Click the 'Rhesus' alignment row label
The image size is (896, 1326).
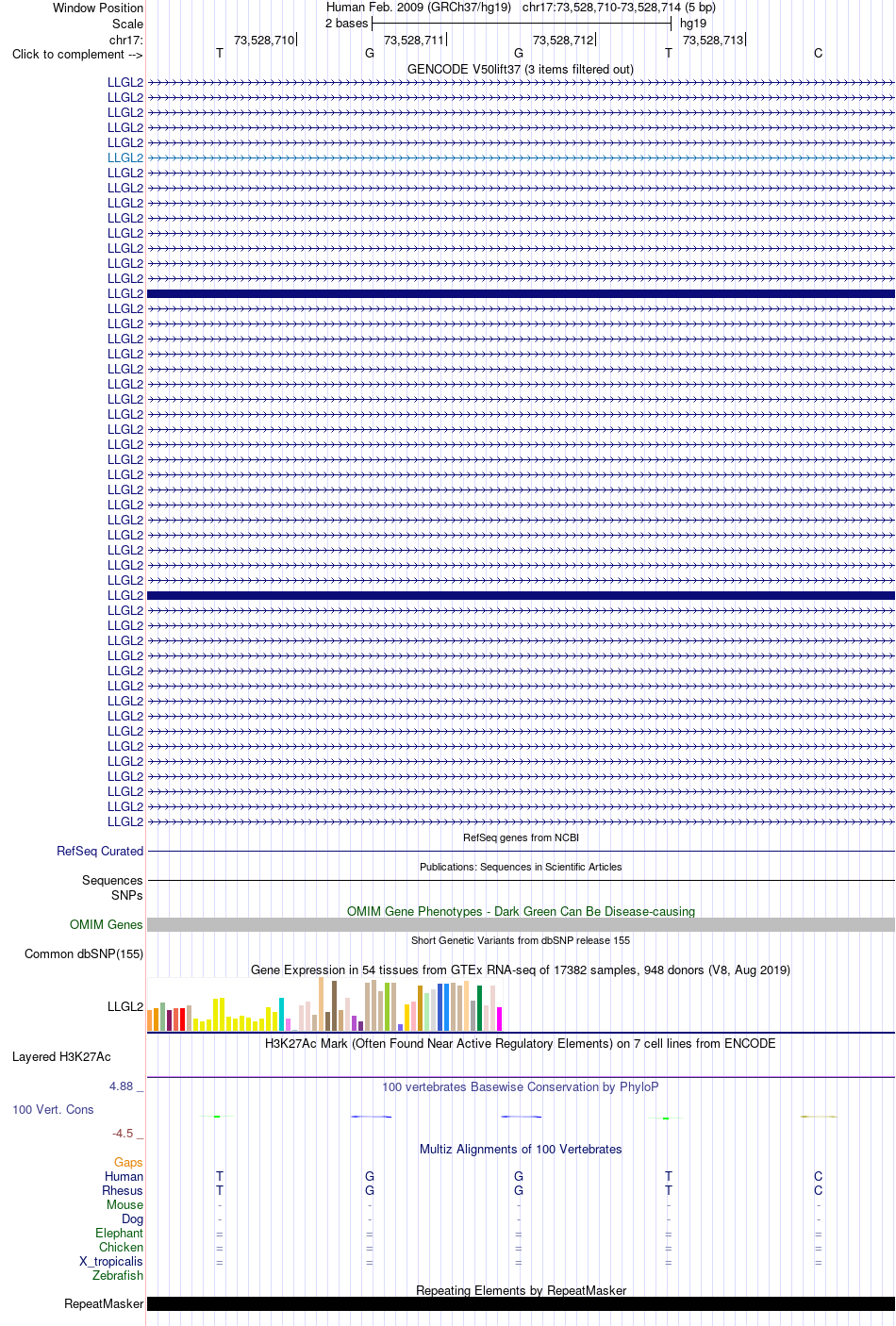click(123, 1190)
